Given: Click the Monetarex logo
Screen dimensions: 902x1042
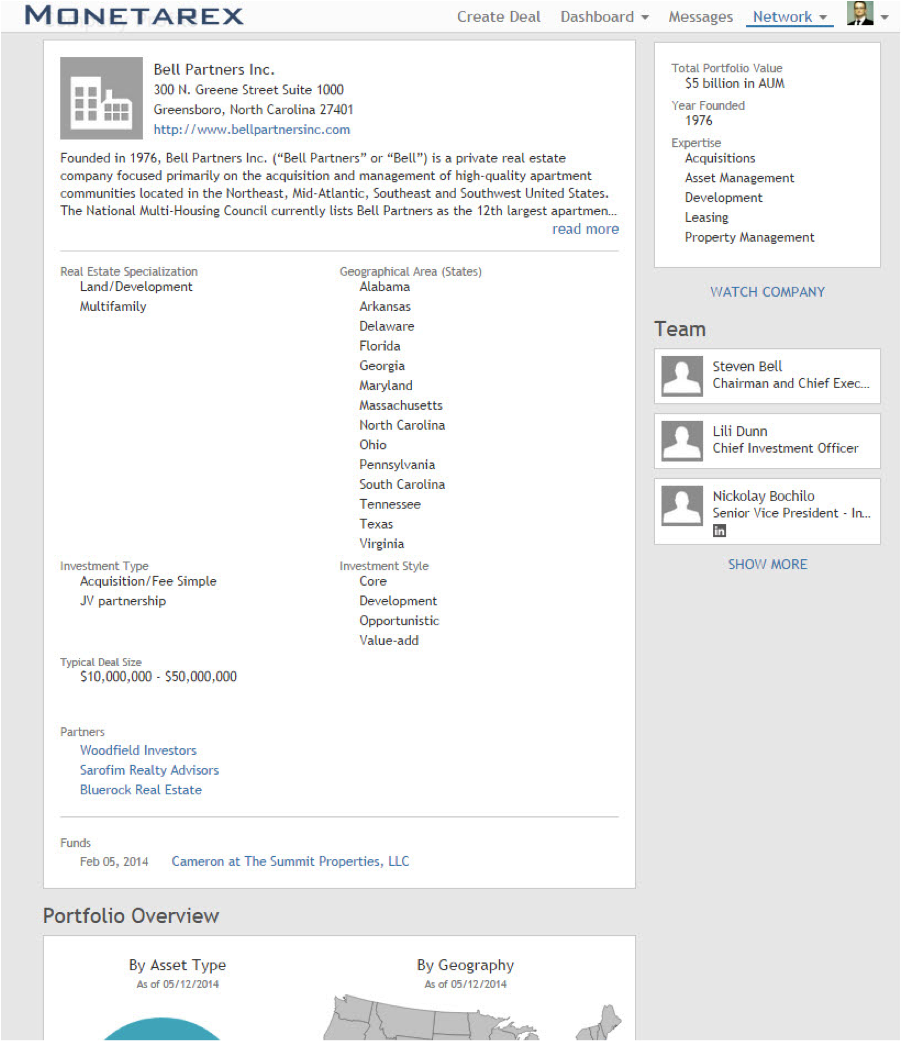Looking at the screenshot, I should (134, 15).
